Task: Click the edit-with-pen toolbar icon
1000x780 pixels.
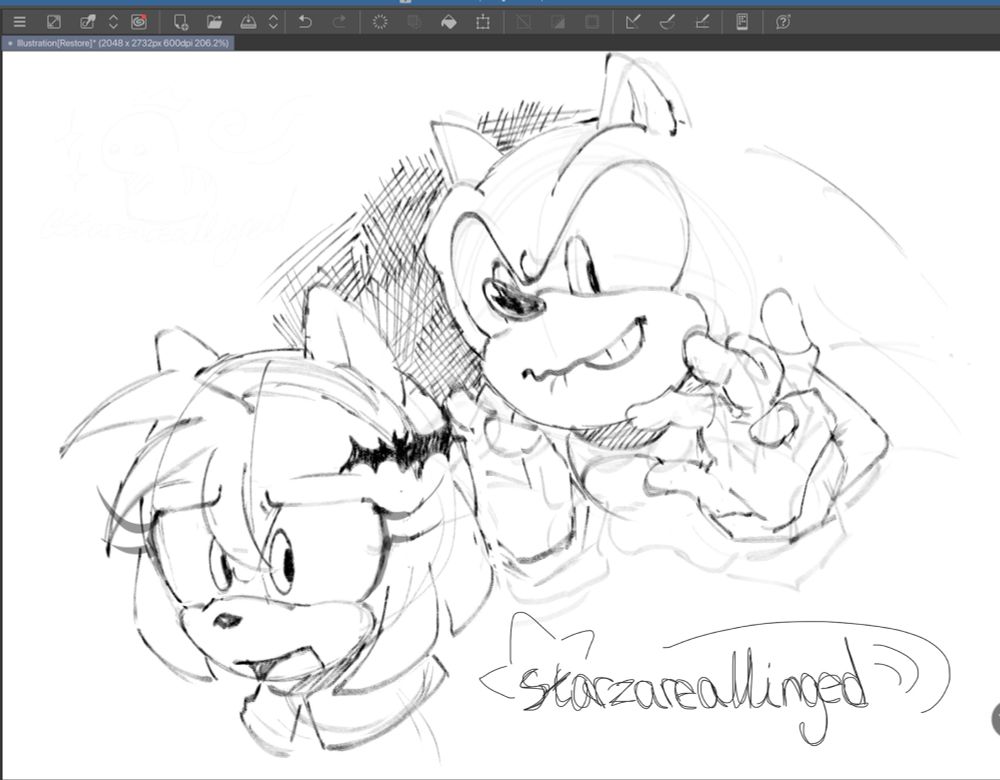Action: [87, 22]
